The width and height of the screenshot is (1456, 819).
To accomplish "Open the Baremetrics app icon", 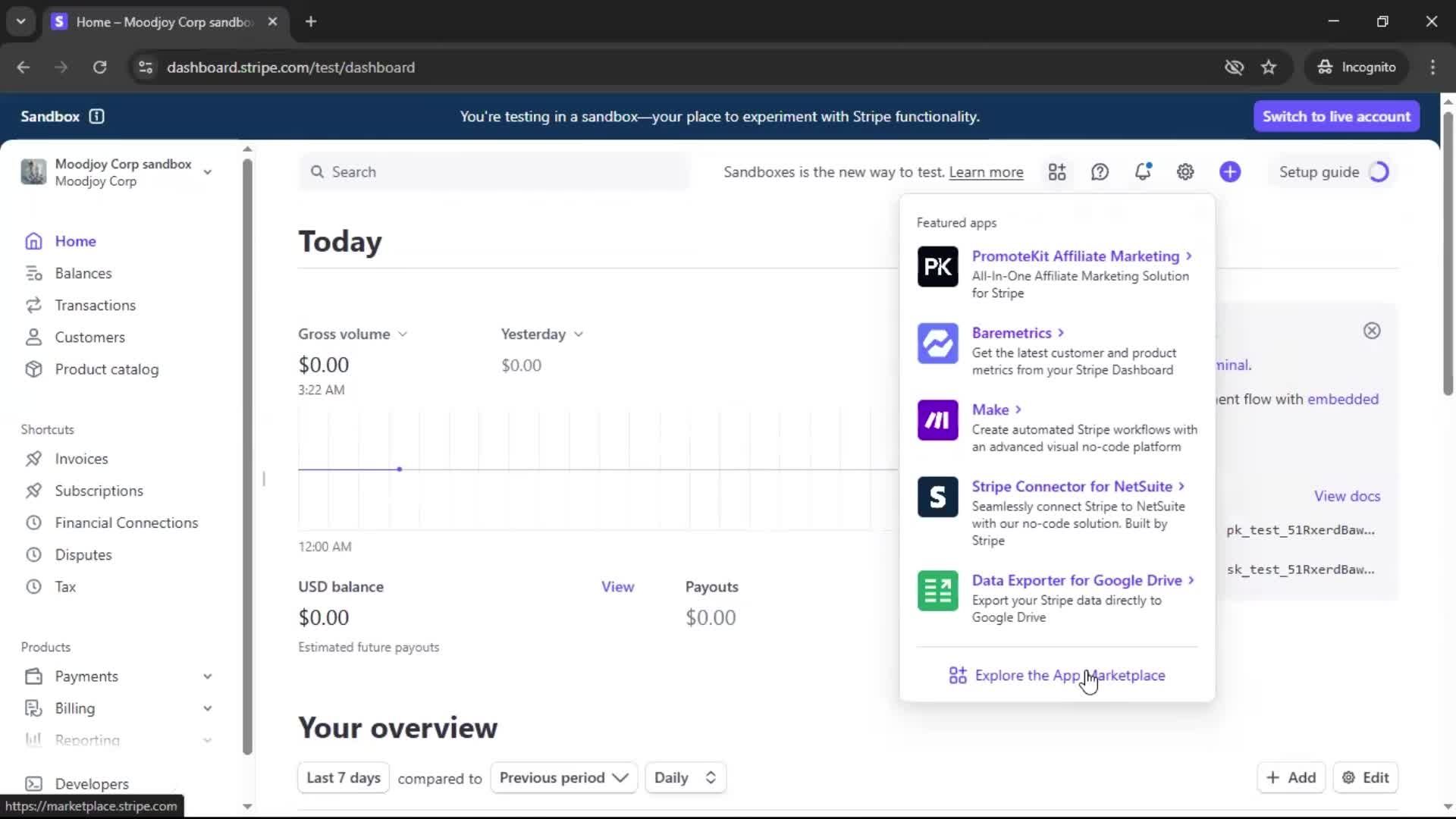I will (x=937, y=344).
